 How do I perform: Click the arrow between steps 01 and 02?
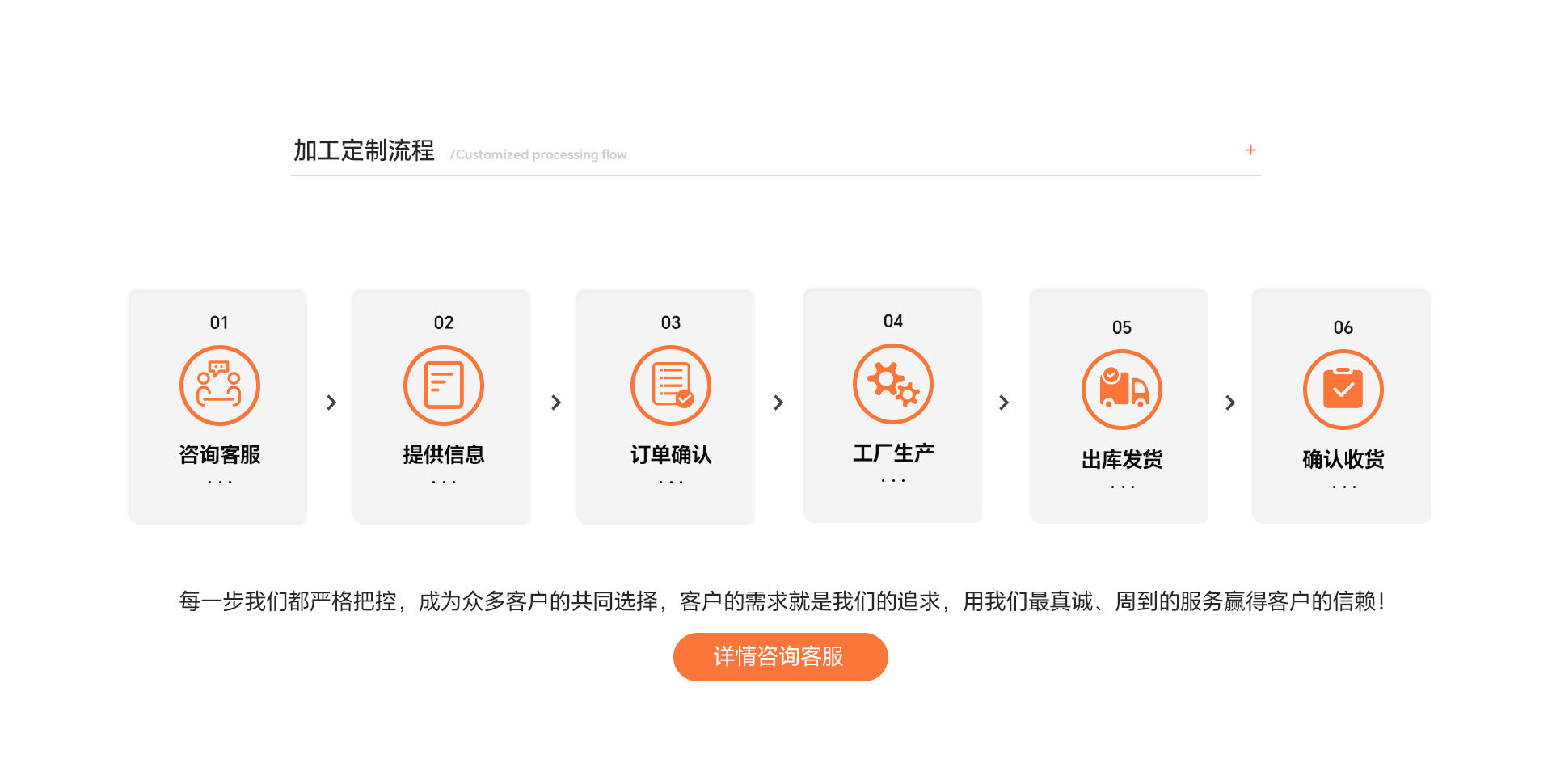[x=331, y=403]
